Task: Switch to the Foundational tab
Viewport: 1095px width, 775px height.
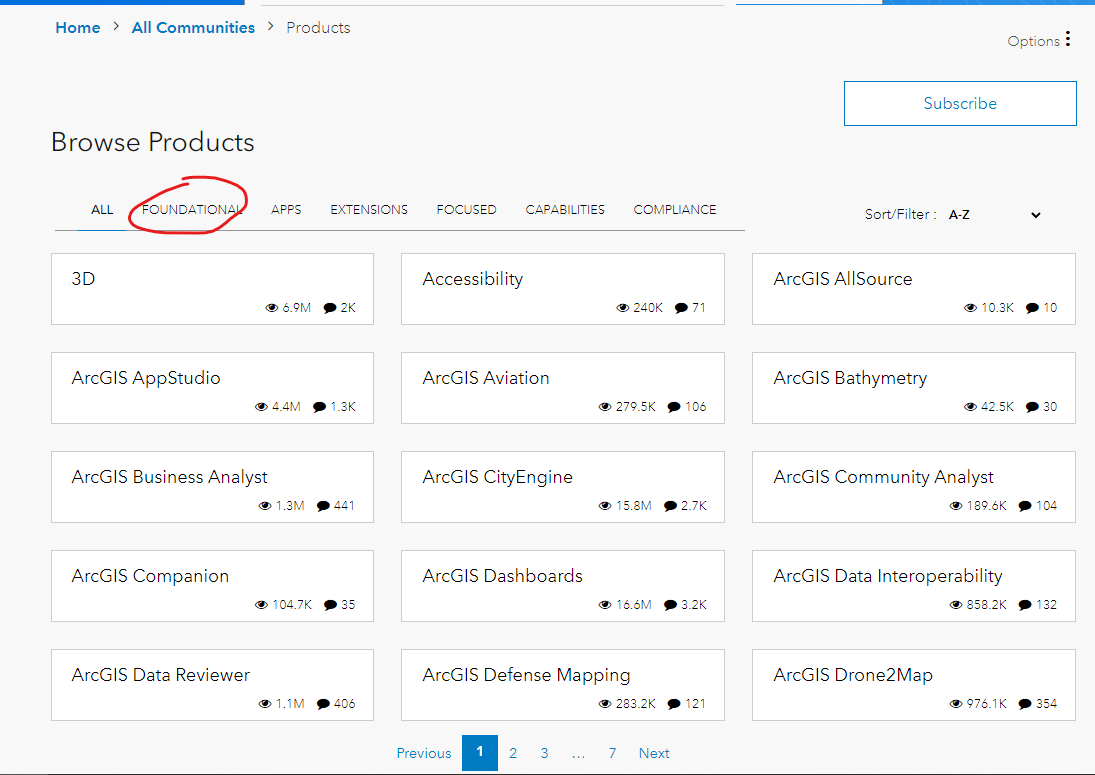Action: 191,210
